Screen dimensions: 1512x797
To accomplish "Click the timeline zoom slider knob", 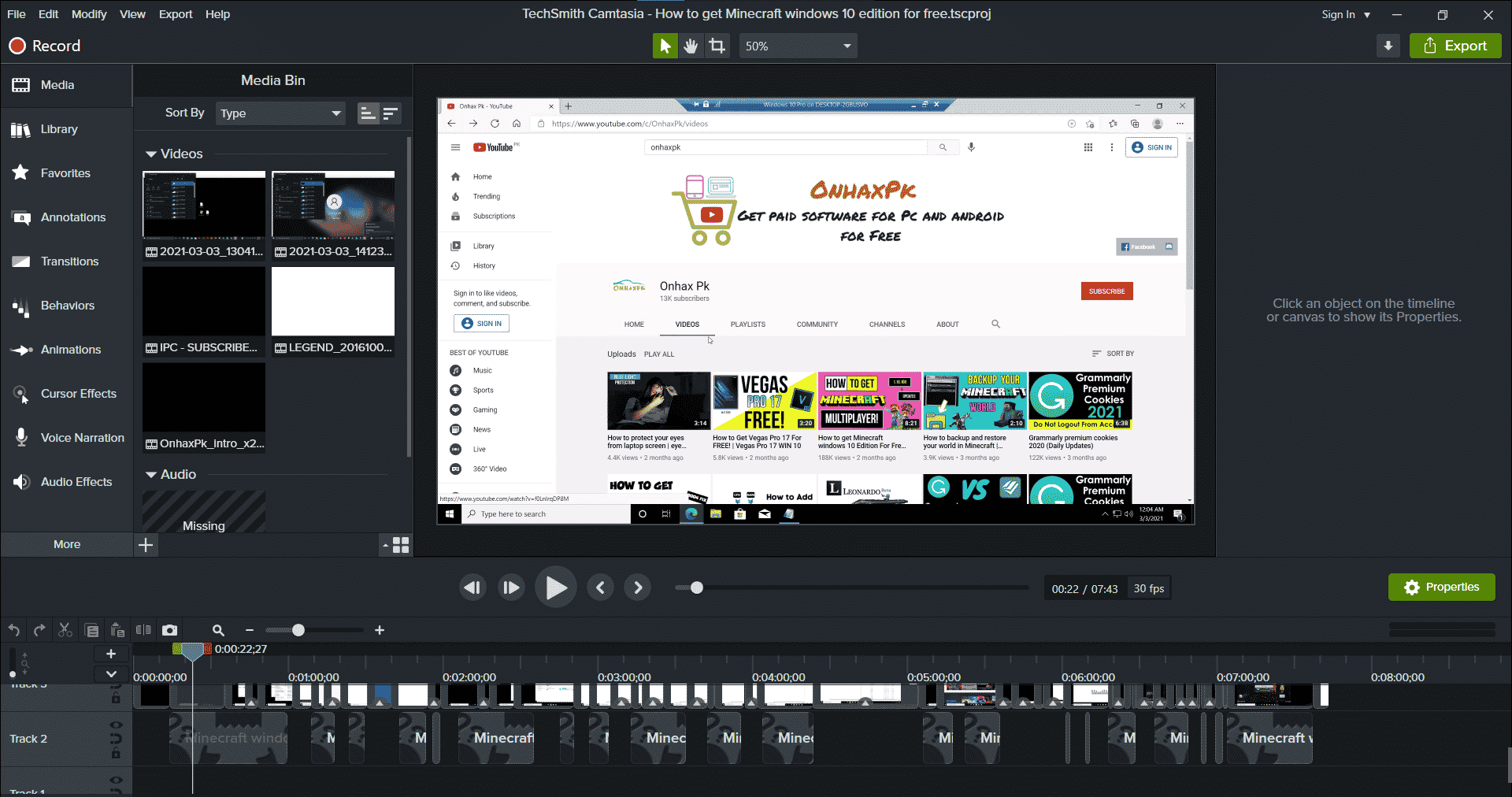I will tap(298, 630).
